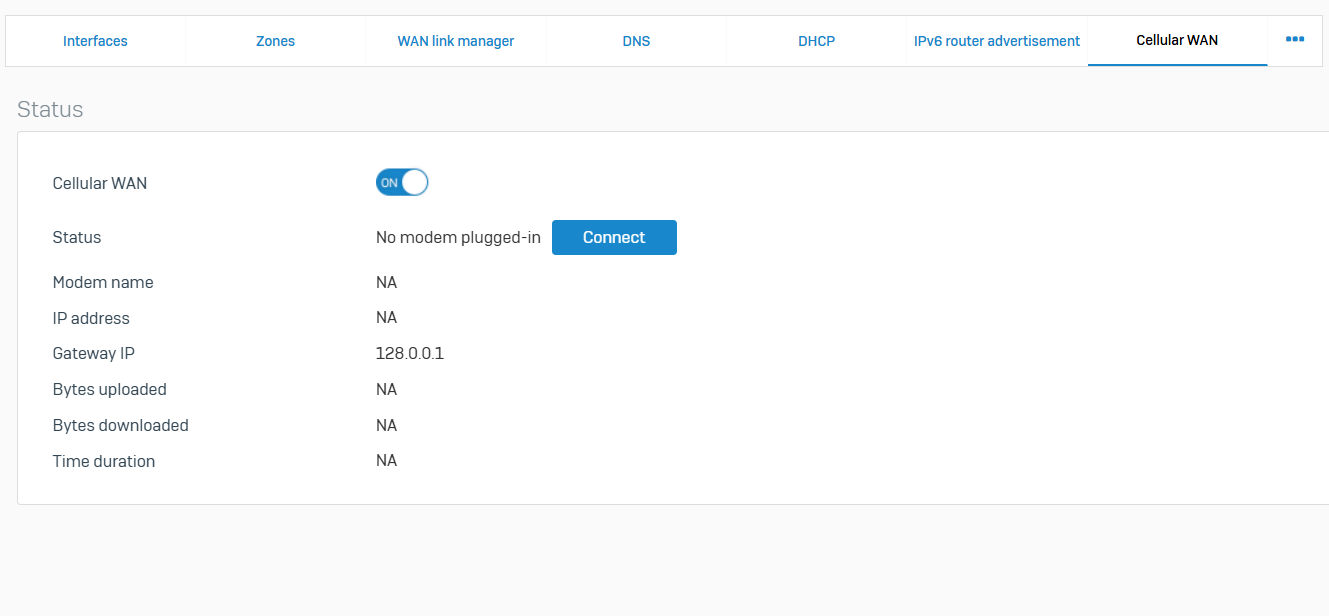Open the more tabs ellipsis menu
1329x616 pixels.
coord(1294,40)
